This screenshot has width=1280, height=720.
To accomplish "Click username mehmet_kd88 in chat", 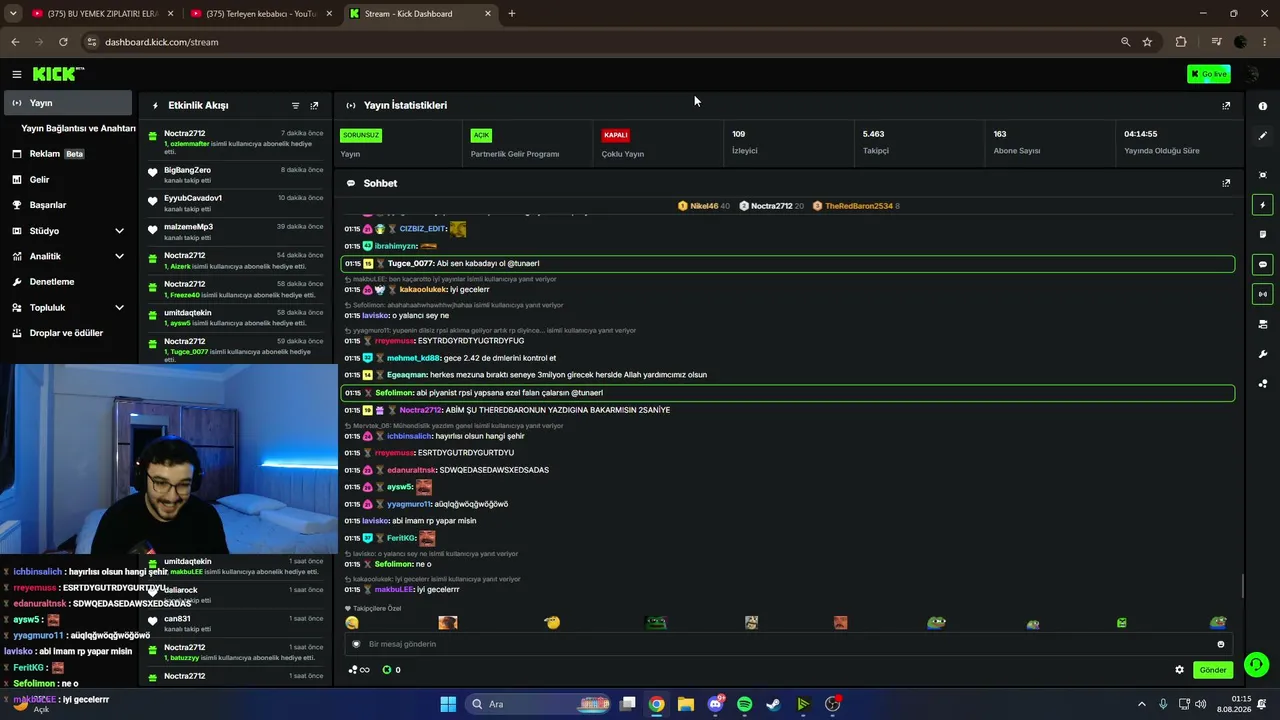I will [x=414, y=358].
